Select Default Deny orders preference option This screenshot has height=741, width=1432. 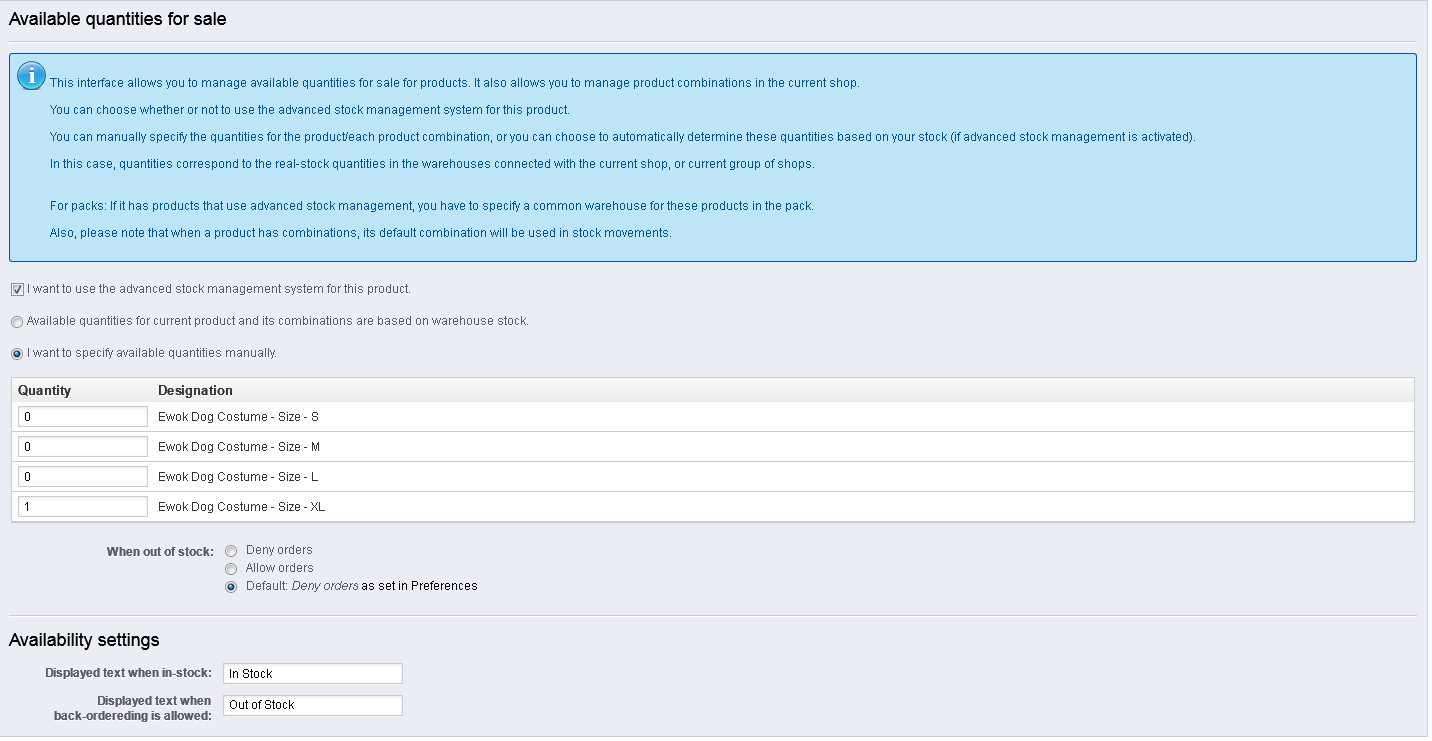231,587
